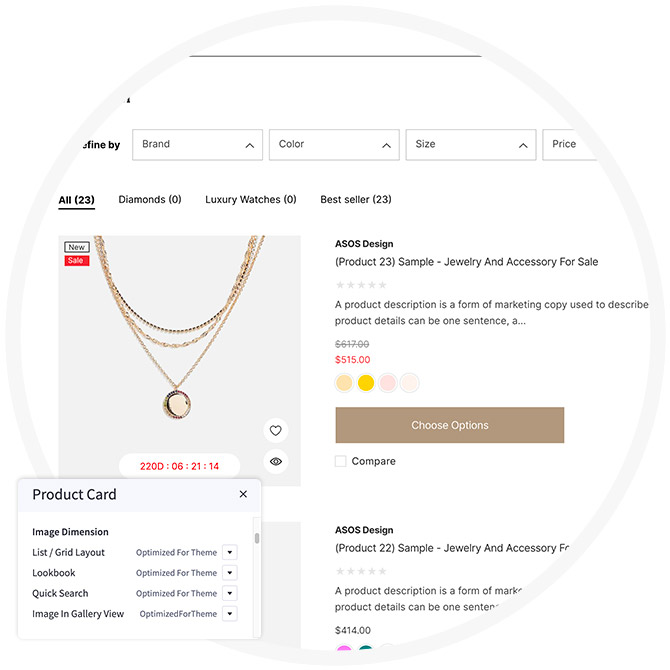Open the Lookbook image dimension dropdown
Viewport: 670px width, 670px height.
229,573
